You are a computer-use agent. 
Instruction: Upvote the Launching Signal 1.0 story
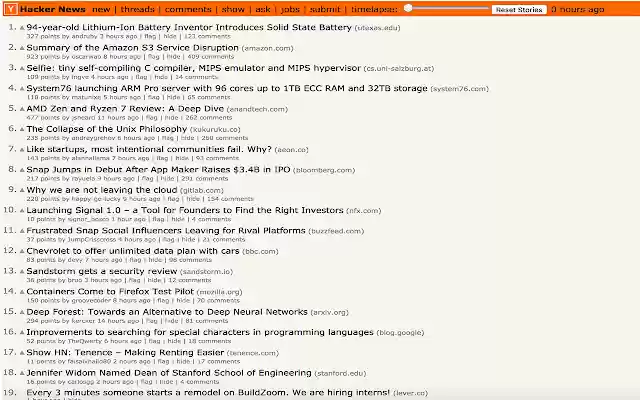tap(22, 211)
